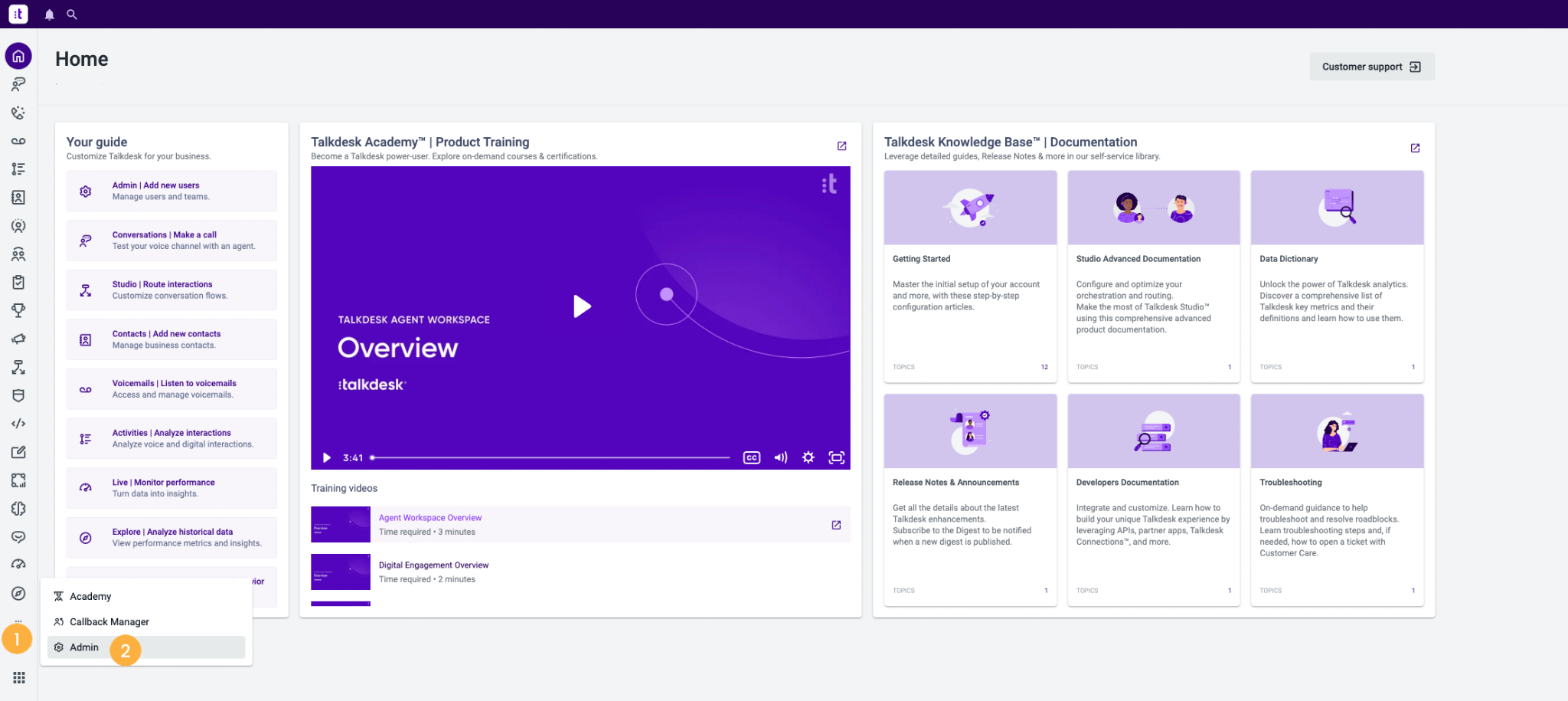Open Agent Workspace Overview external link icon

tap(836, 525)
